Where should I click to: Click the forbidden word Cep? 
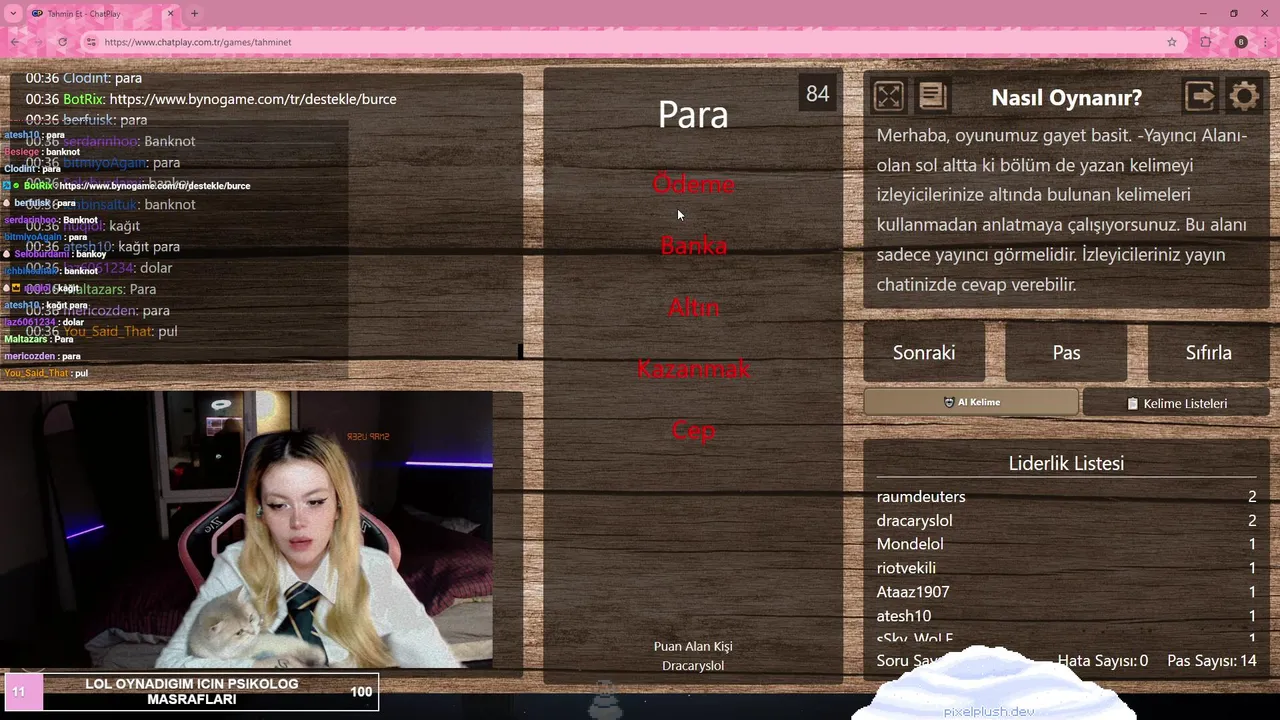pos(693,430)
